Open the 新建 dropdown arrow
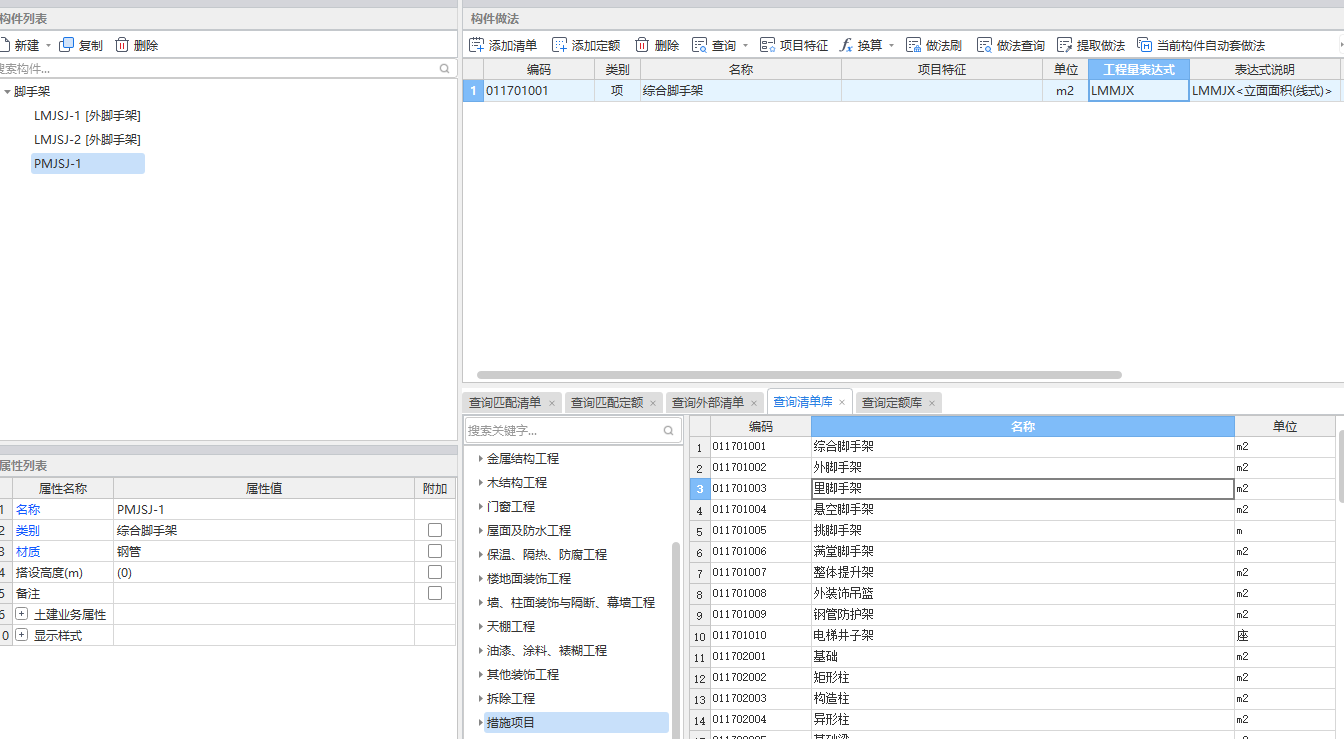This screenshot has height=739, width=1344. [48, 45]
